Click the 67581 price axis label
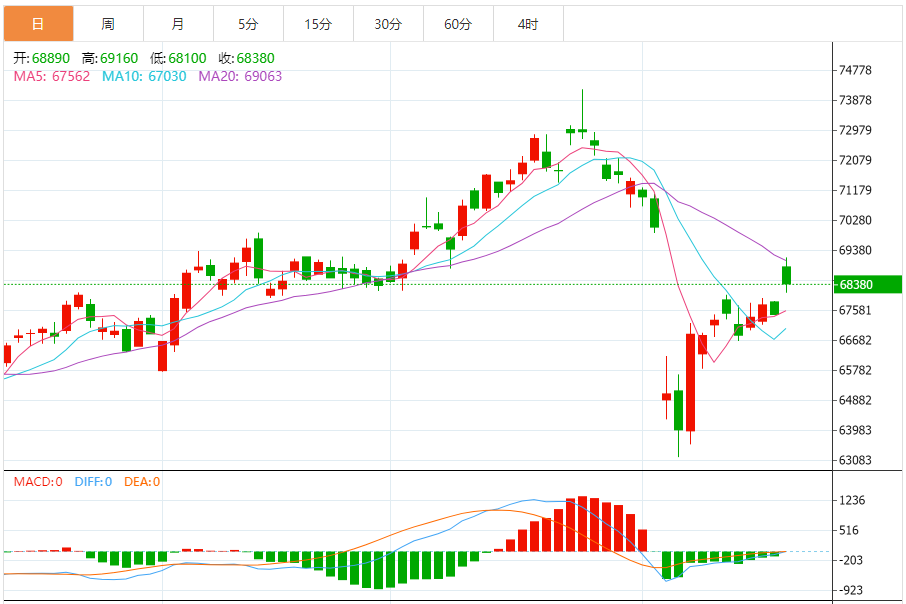The width and height of the screenshot is (906, 604). tap(855, 310)
